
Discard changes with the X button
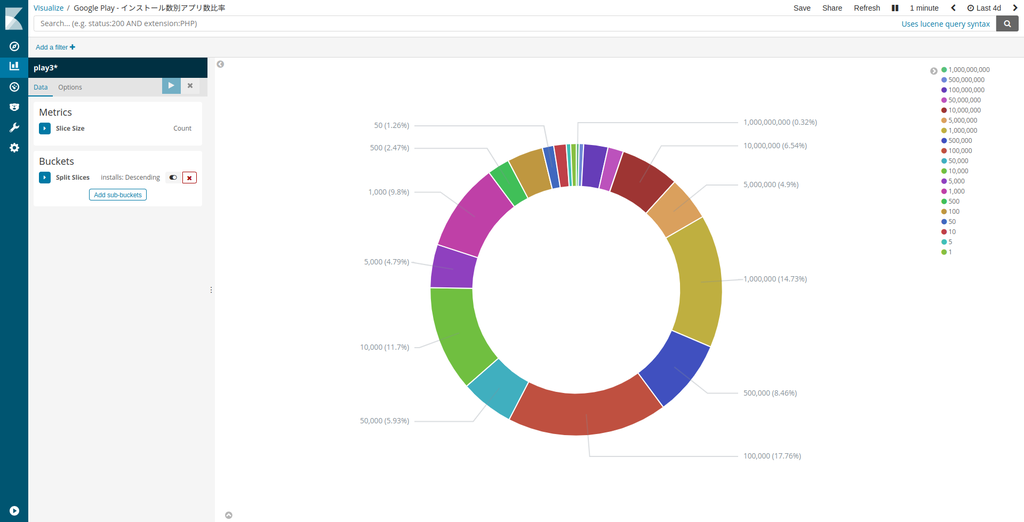[190, 86]
